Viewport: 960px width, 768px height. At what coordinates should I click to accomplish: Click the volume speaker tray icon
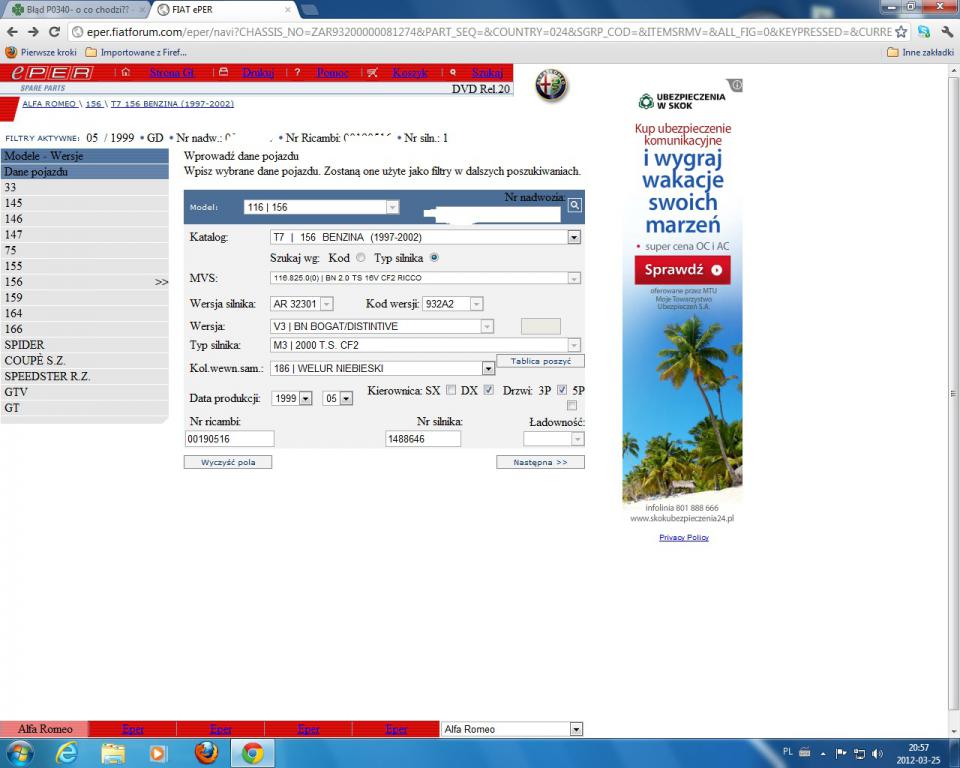[877, 753]
